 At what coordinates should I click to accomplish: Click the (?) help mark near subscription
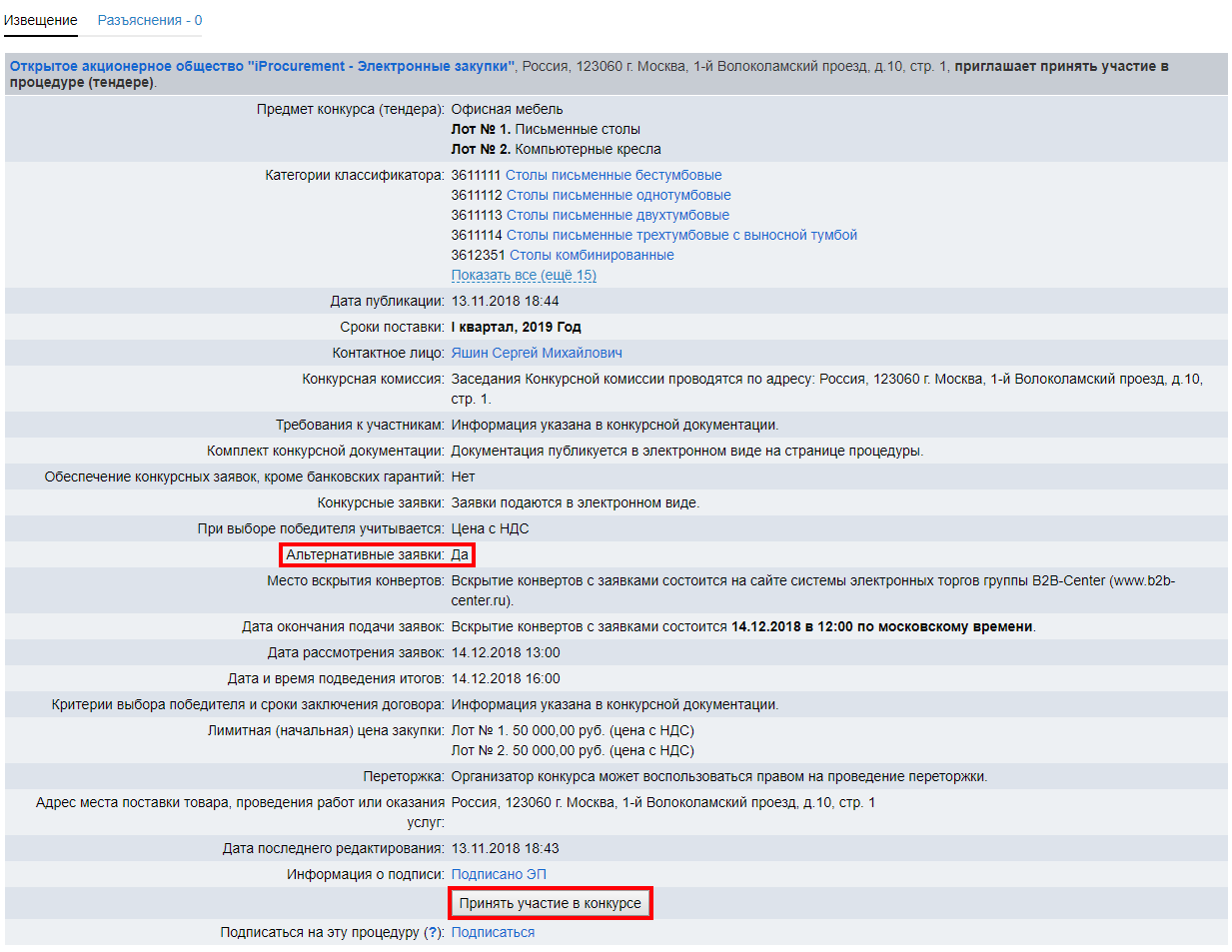point(433,932)
